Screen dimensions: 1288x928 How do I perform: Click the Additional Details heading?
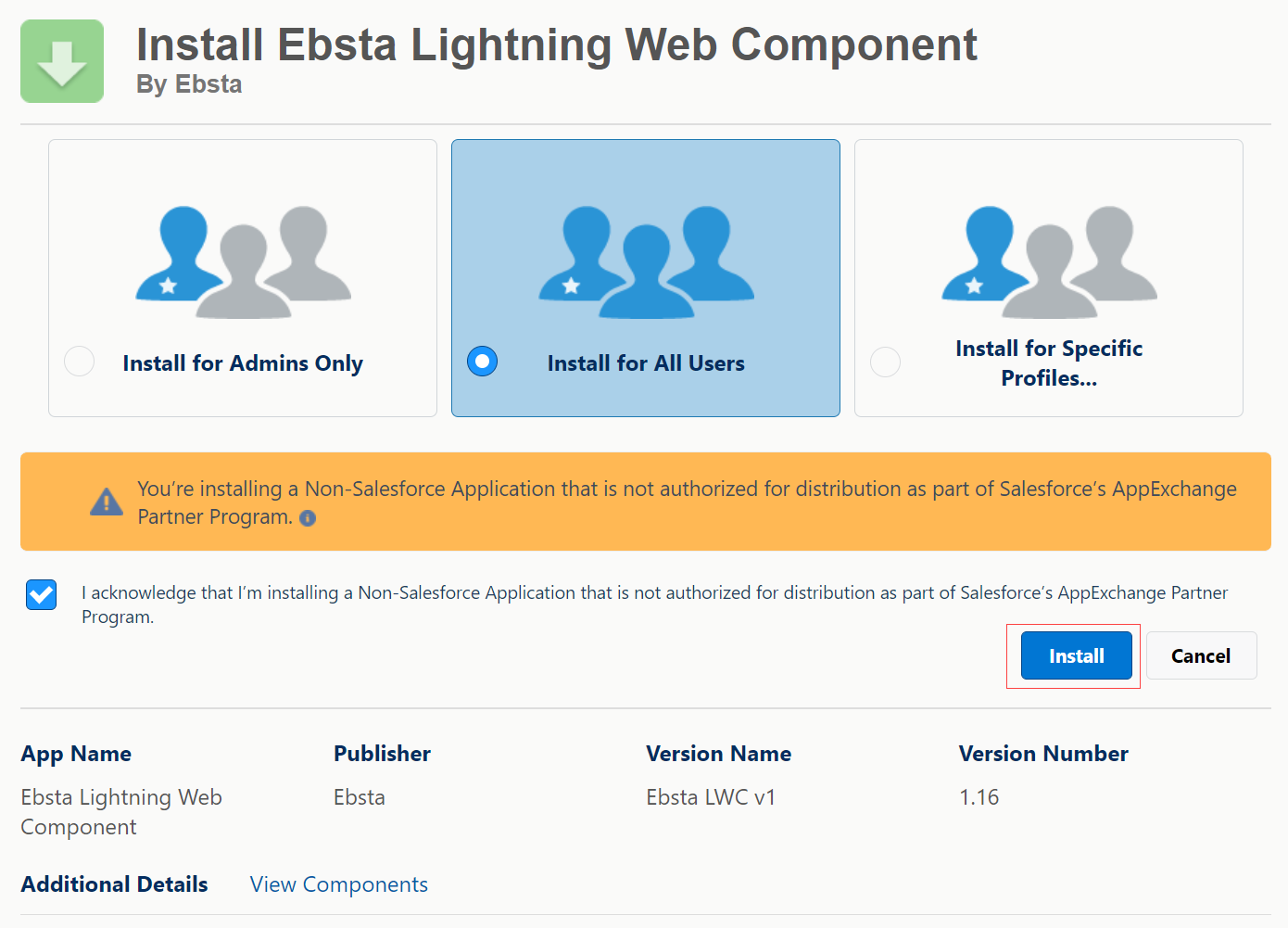[x=115, y=884]
